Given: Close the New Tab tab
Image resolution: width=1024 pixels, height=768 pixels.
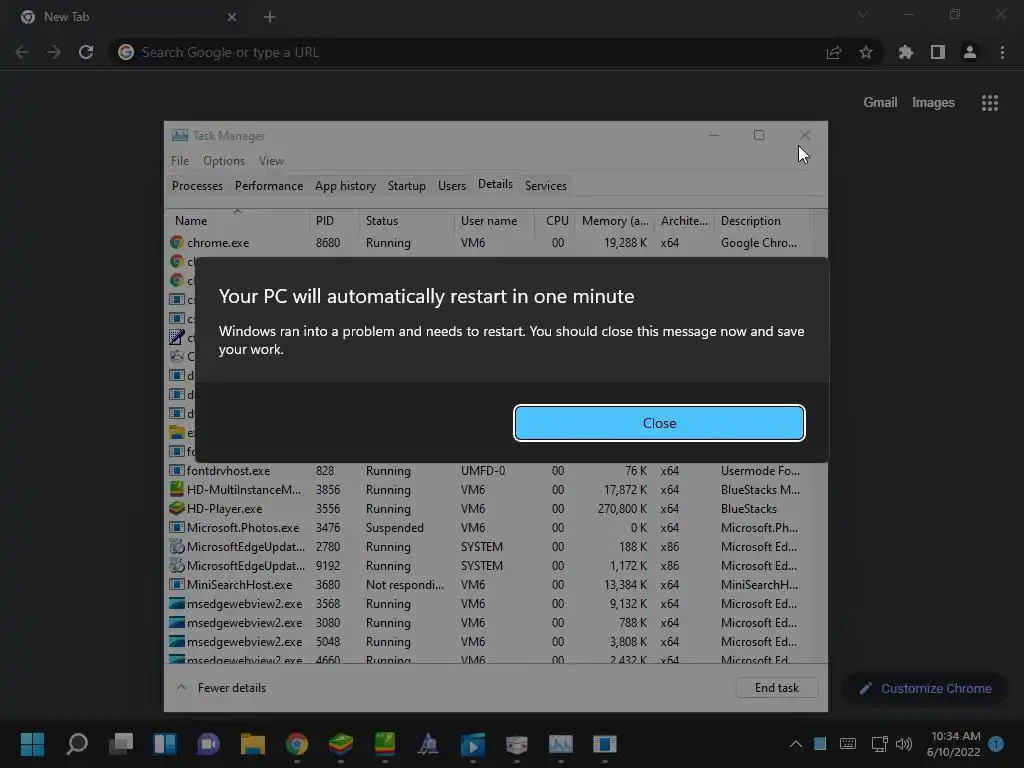Looking at the screenshot, I should click(232, 17).
